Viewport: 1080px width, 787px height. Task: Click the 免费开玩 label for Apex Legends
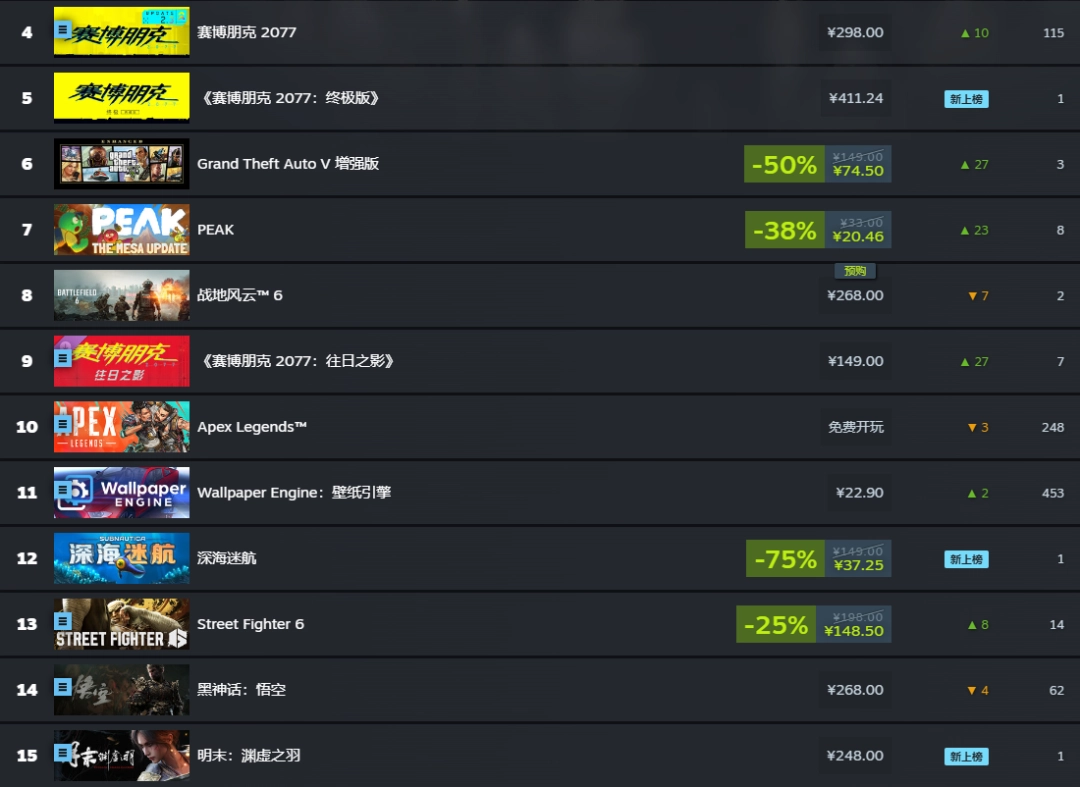[x=855, y=427]
